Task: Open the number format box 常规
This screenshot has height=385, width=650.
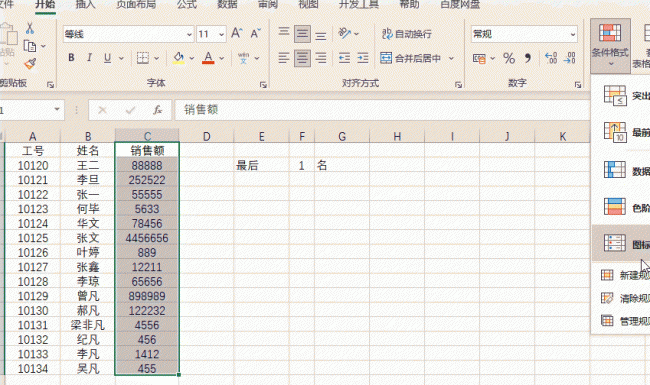Action: (524, 34)
